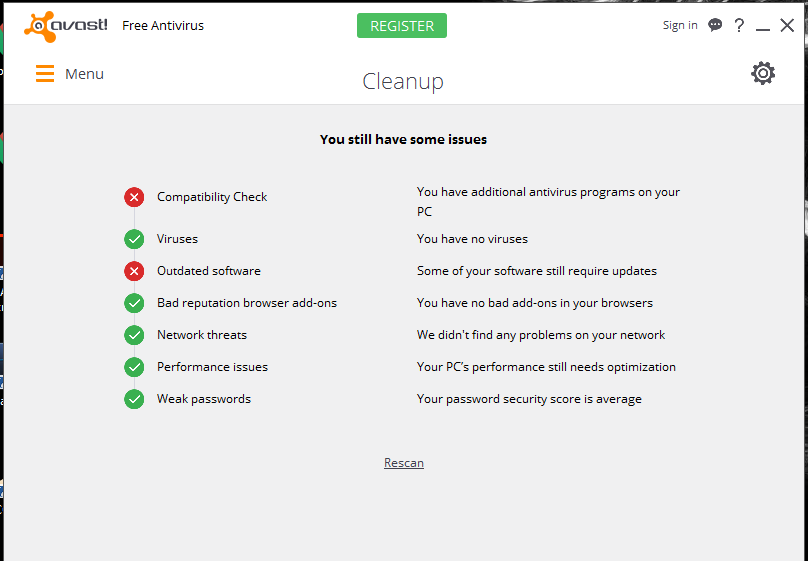
Task: Click the avast! logo
Action: pos(66,25)
